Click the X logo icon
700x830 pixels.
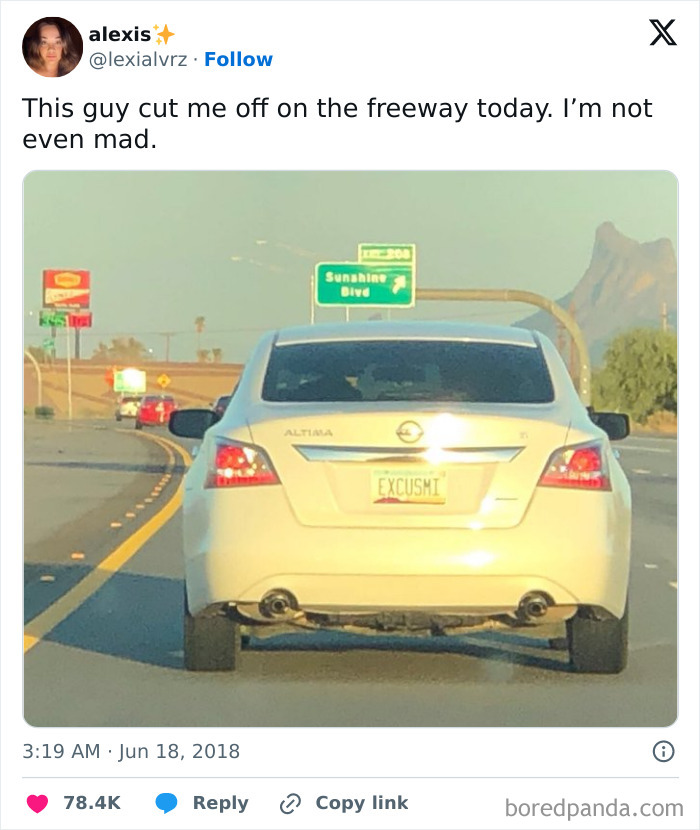[663, 33]
